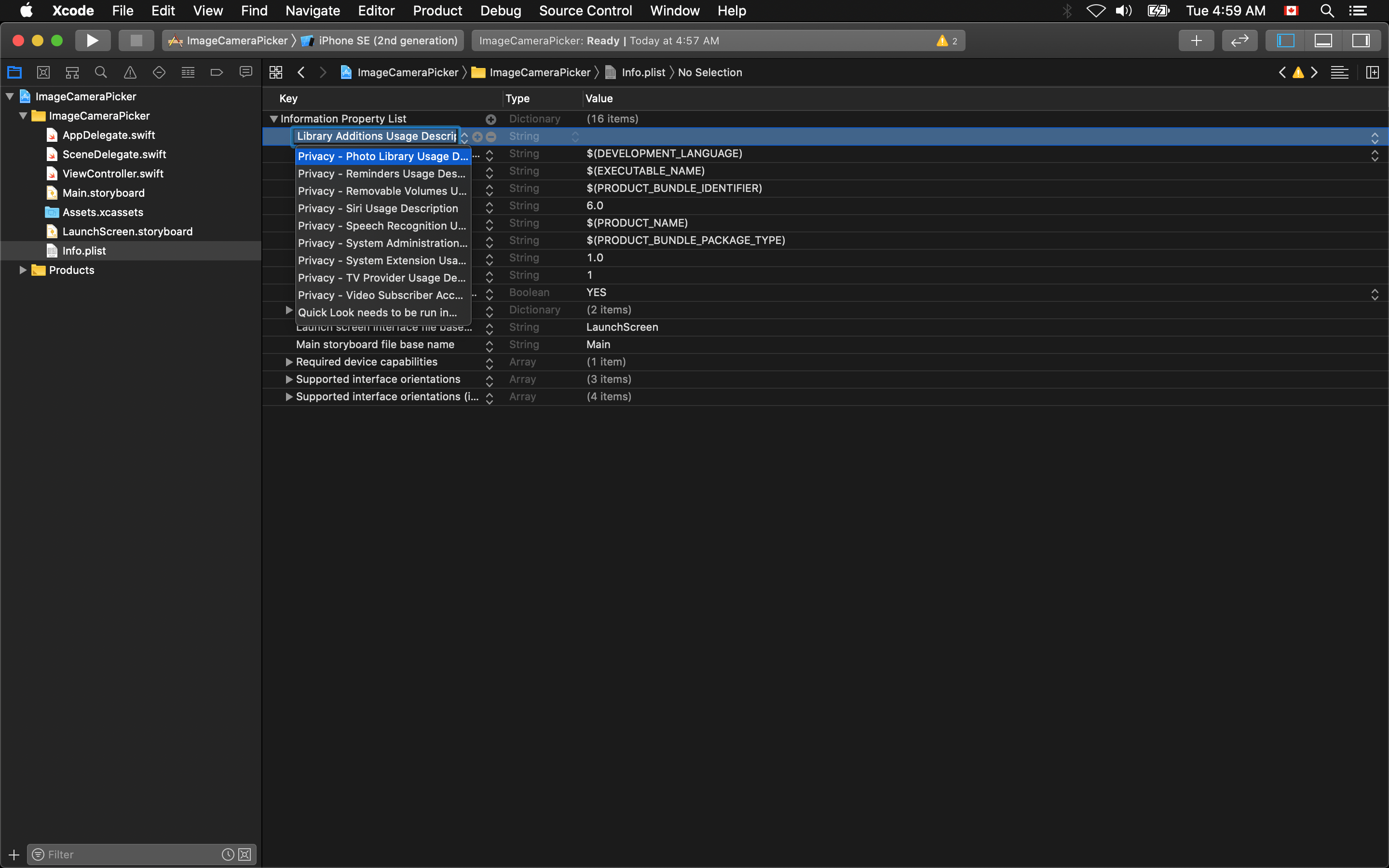Viewport: 1389px width, 868px height.
Task: Open Spotlight search in menu bar
Action: [x=1327, y=10]
